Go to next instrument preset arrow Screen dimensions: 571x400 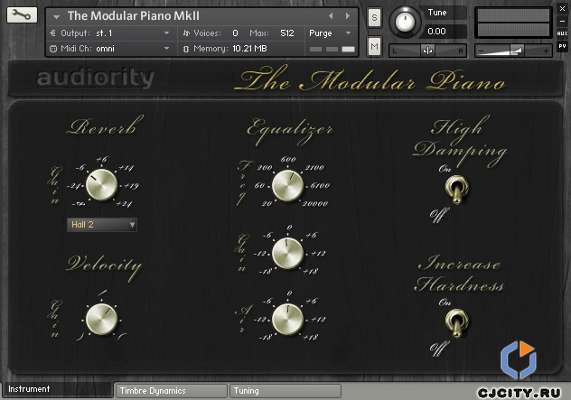point(347,16)
